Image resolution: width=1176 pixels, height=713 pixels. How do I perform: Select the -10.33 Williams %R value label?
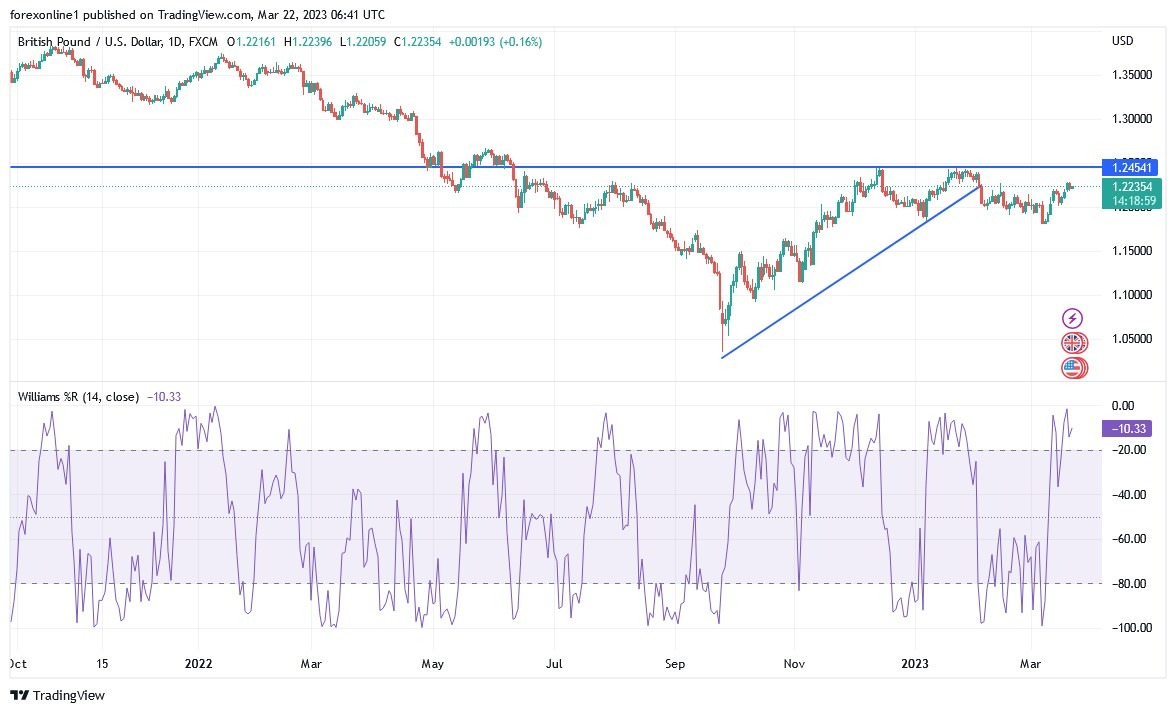pyautogui.click(x=1125, y=427)
